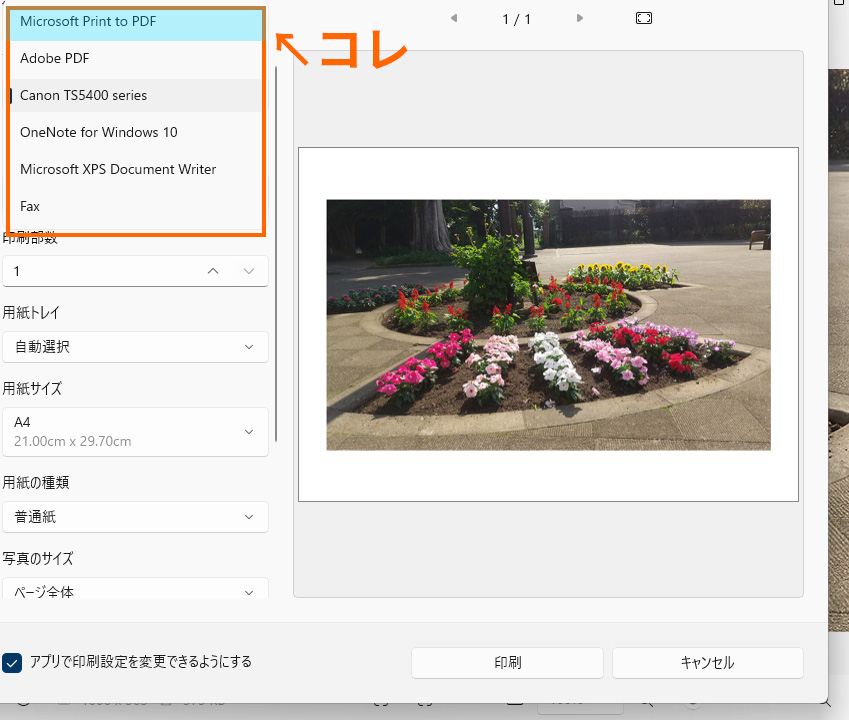Go to previous preview page arrow
Image resolution: width=849 pixels, height=720 pixels.
point(453,19)
